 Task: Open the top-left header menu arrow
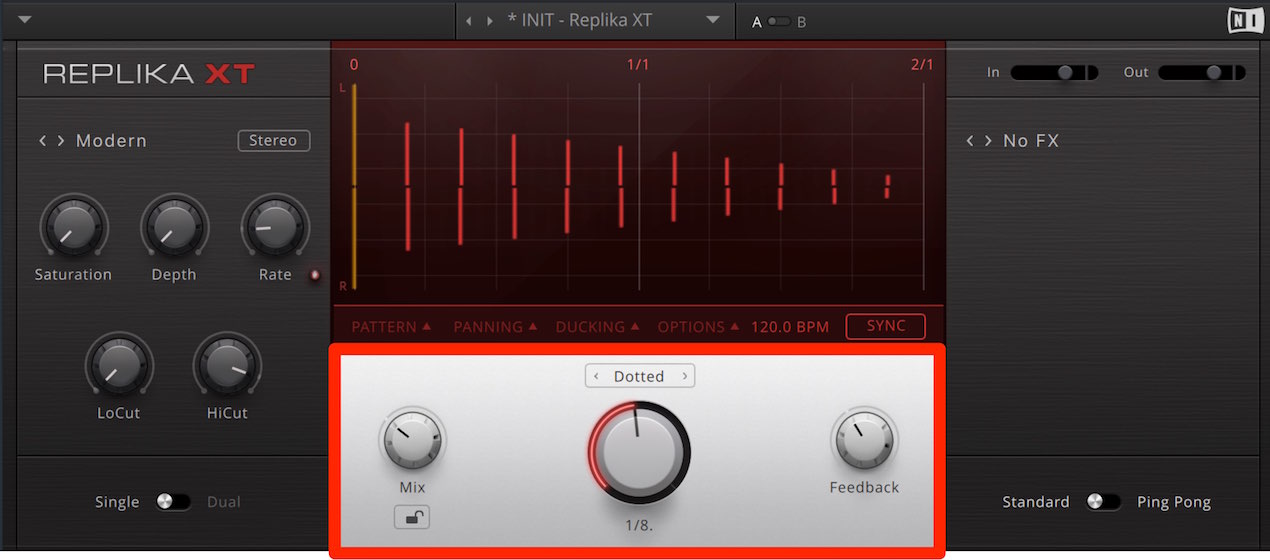click(25, 20)
